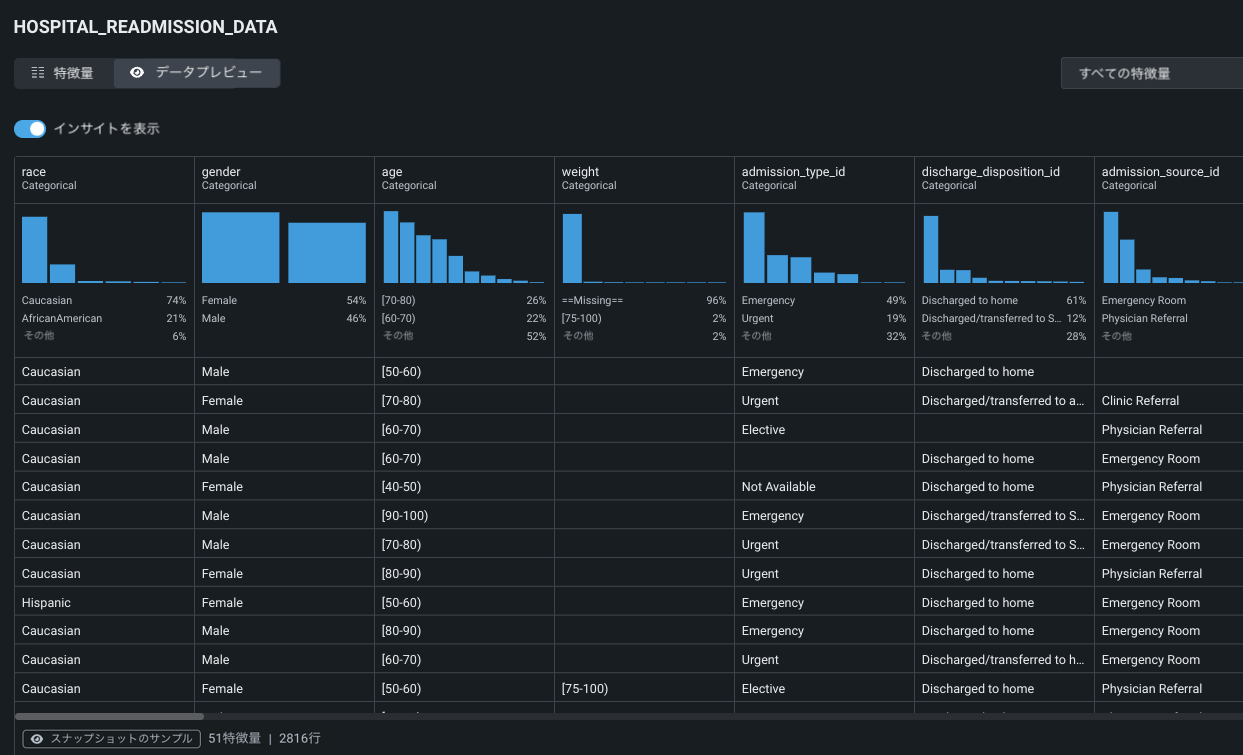Click the Male bar in gender histogram
Image resolution: width=1243 pixels, height=755 pixels.
(x=327, y=253)
